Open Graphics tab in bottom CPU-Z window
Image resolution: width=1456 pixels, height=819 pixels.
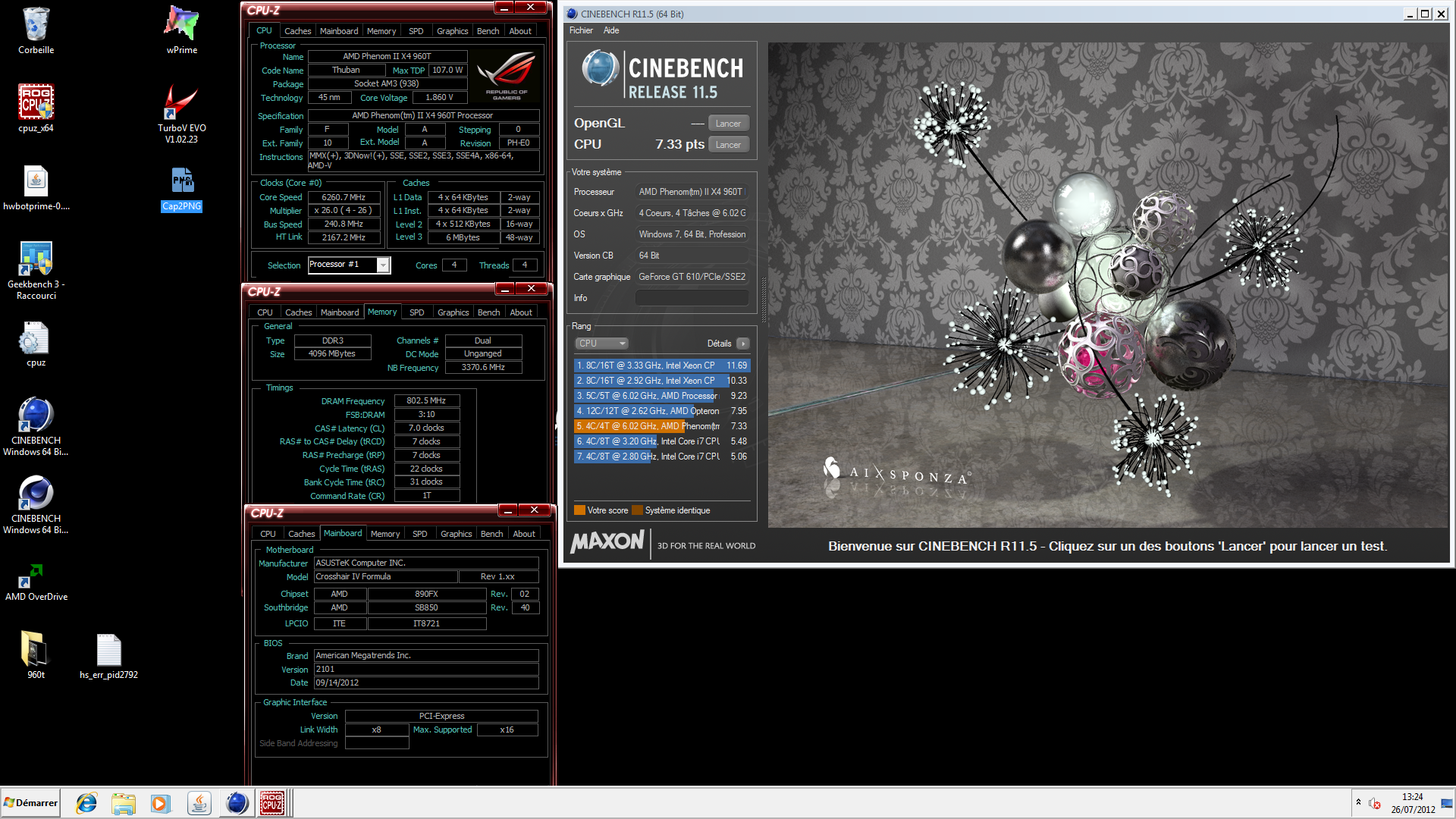456,534
